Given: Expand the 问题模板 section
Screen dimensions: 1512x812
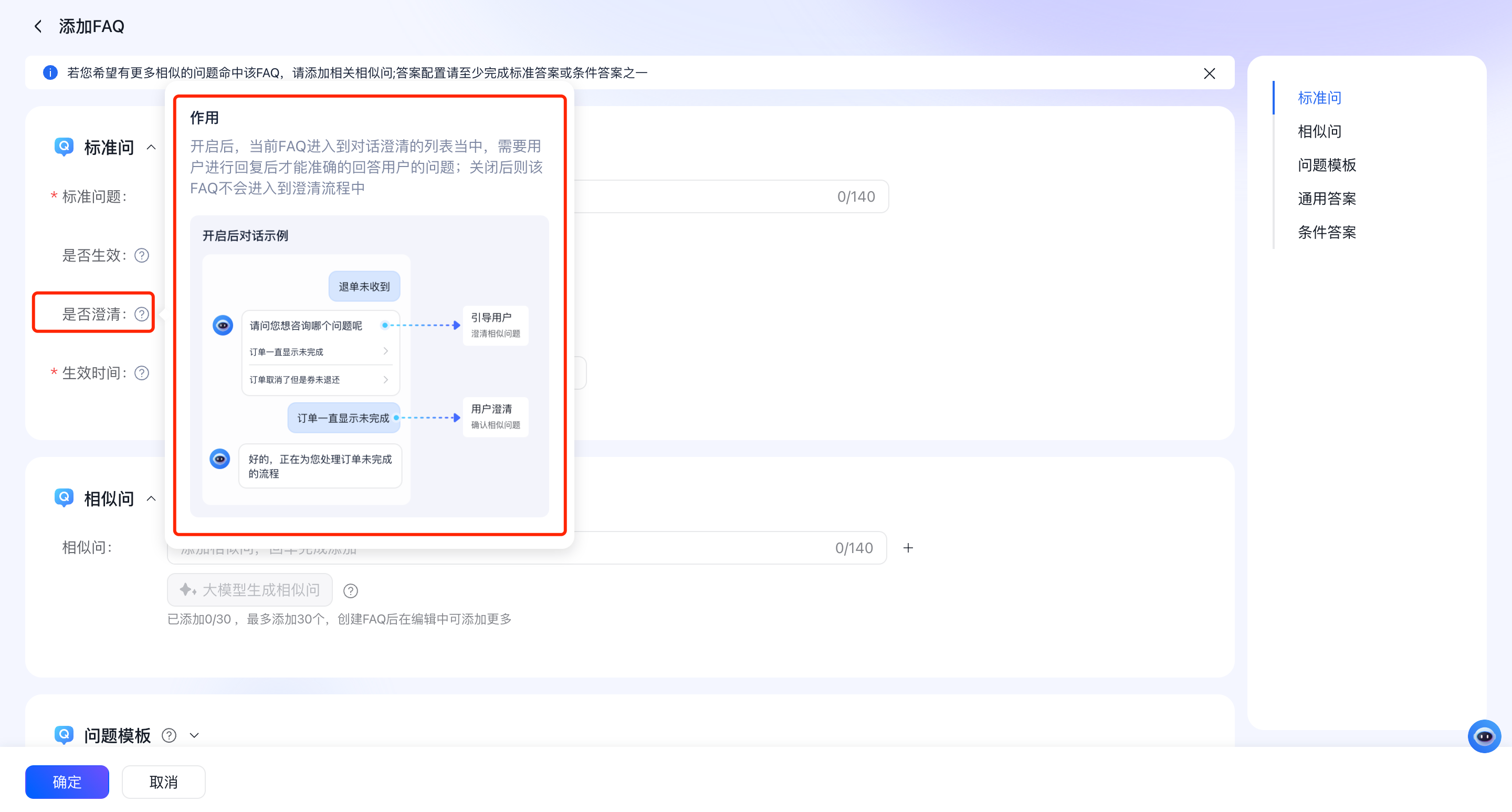Looking at the screenshot, I should 195,735.
